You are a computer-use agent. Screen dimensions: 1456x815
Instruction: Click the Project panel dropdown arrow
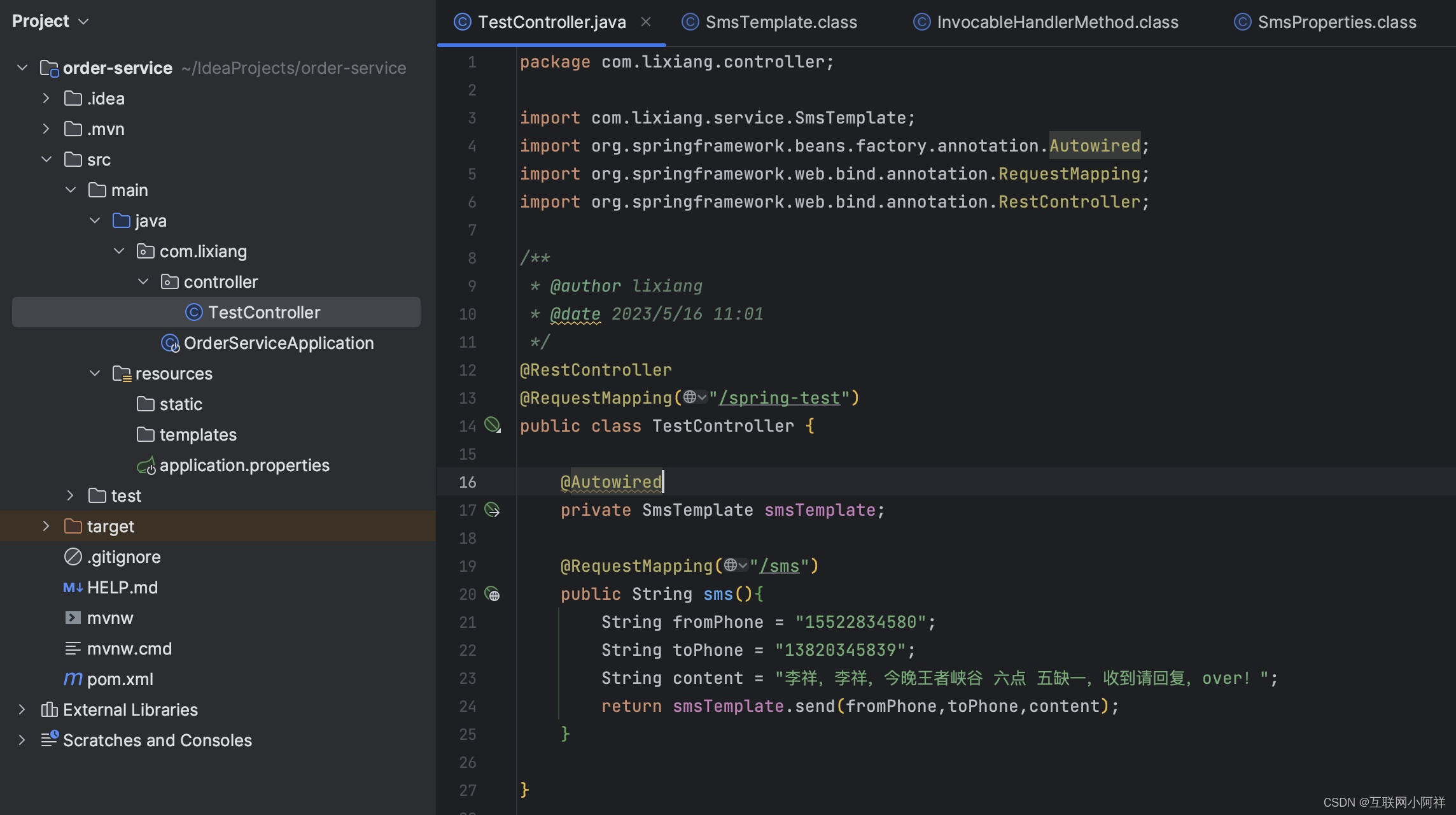tap(81, 21)
